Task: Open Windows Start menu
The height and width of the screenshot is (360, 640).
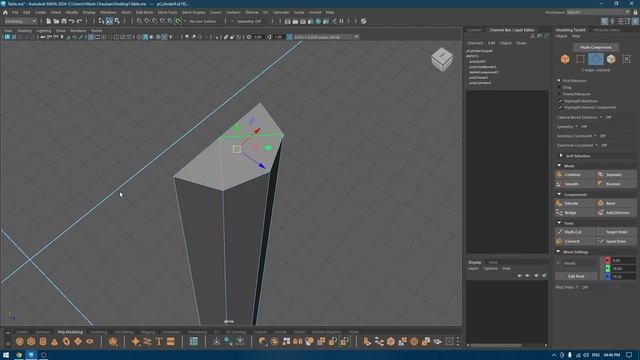Action: (x=6, y=355)
